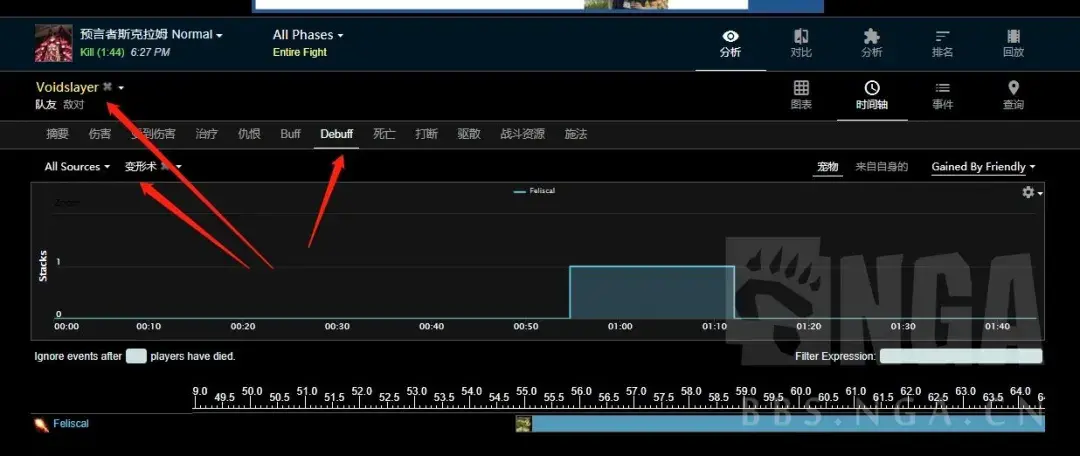Screen dimensions: 1080x456
Task: Open the chart settings gear icon
Action: [1029, 192]
